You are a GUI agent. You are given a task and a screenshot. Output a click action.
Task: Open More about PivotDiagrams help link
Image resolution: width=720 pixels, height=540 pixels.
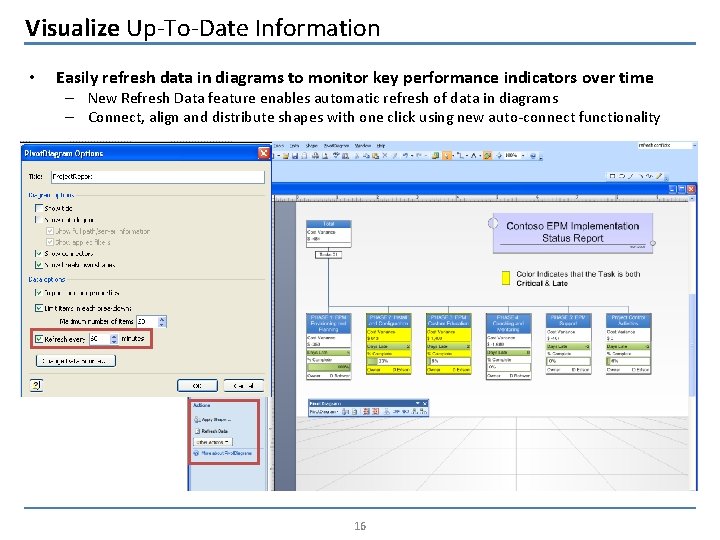click(x=226, y=453)
